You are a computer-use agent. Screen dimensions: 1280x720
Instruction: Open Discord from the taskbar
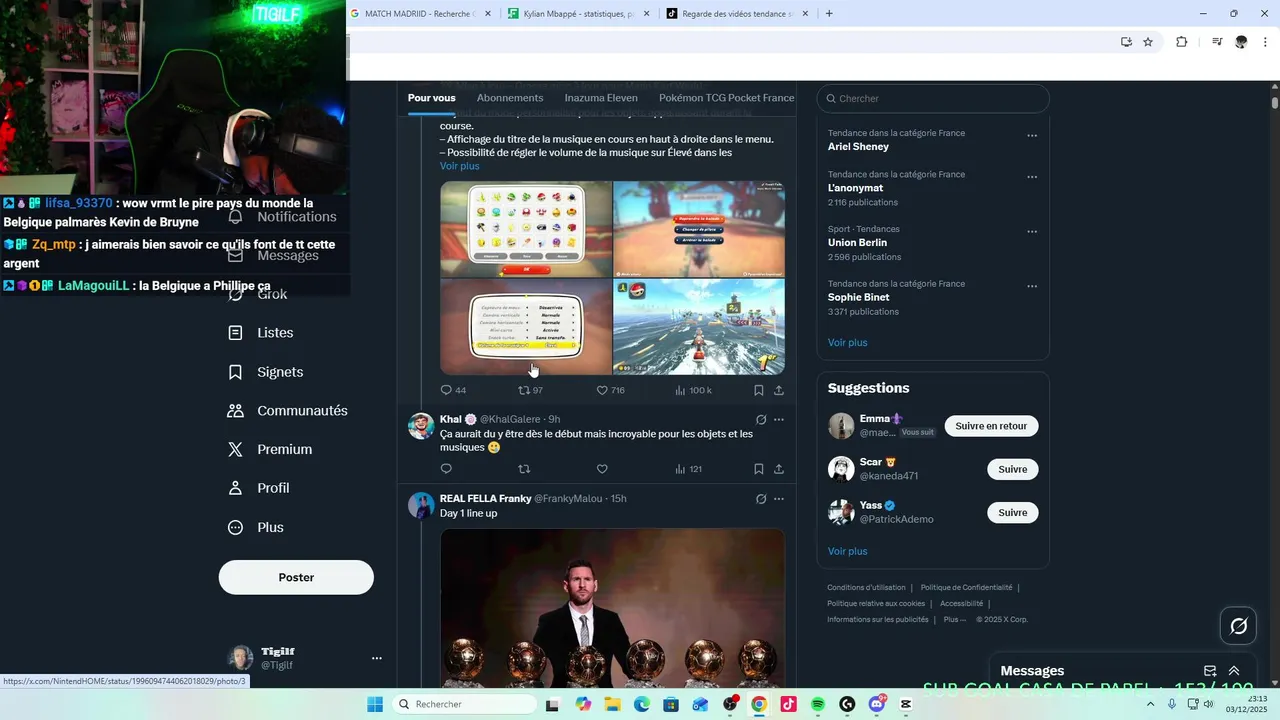pos(877,704)
